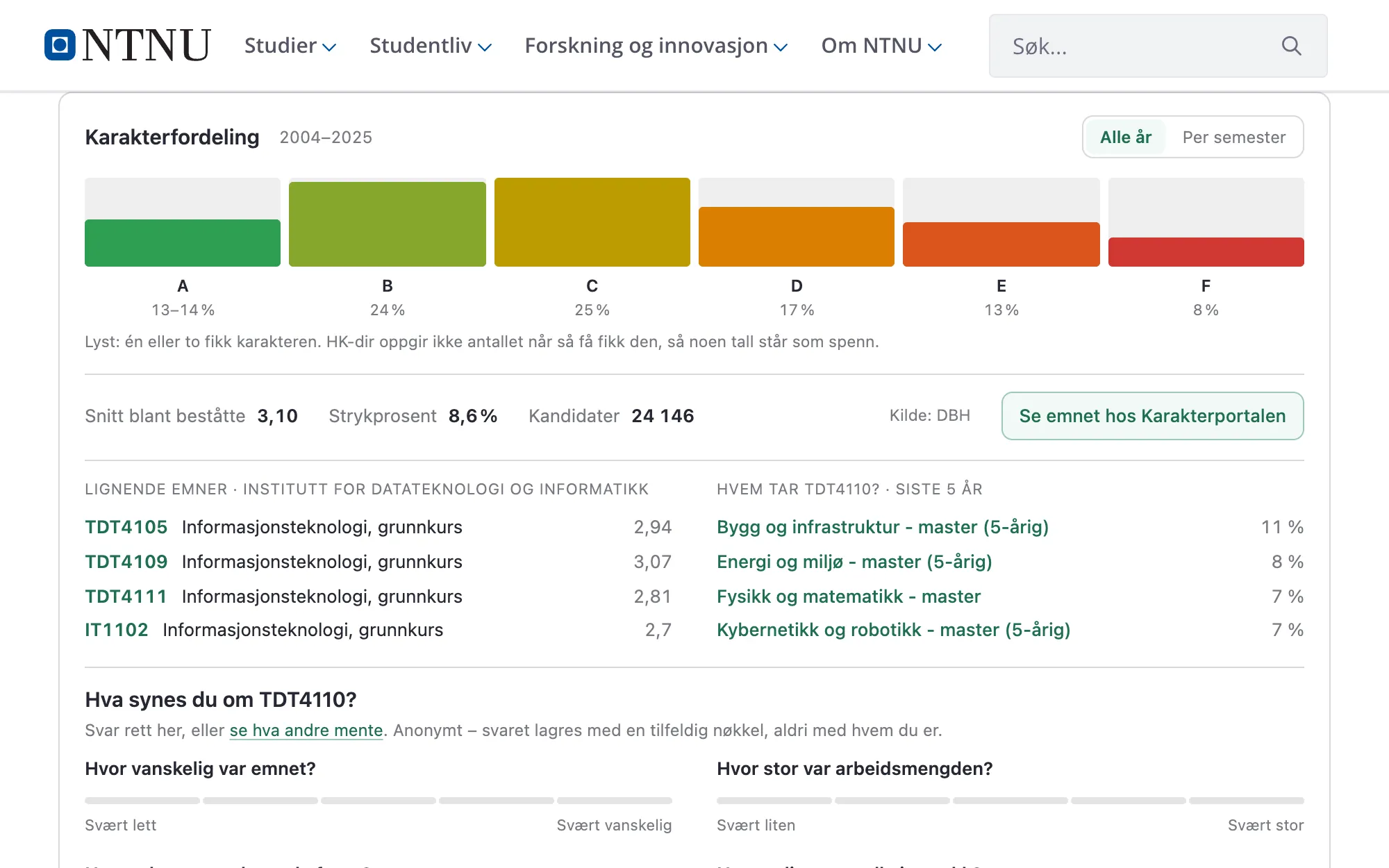Screen dimensions: 1389x868
Task: Click the Kandidater value 24 146
Action: point(663,416)
